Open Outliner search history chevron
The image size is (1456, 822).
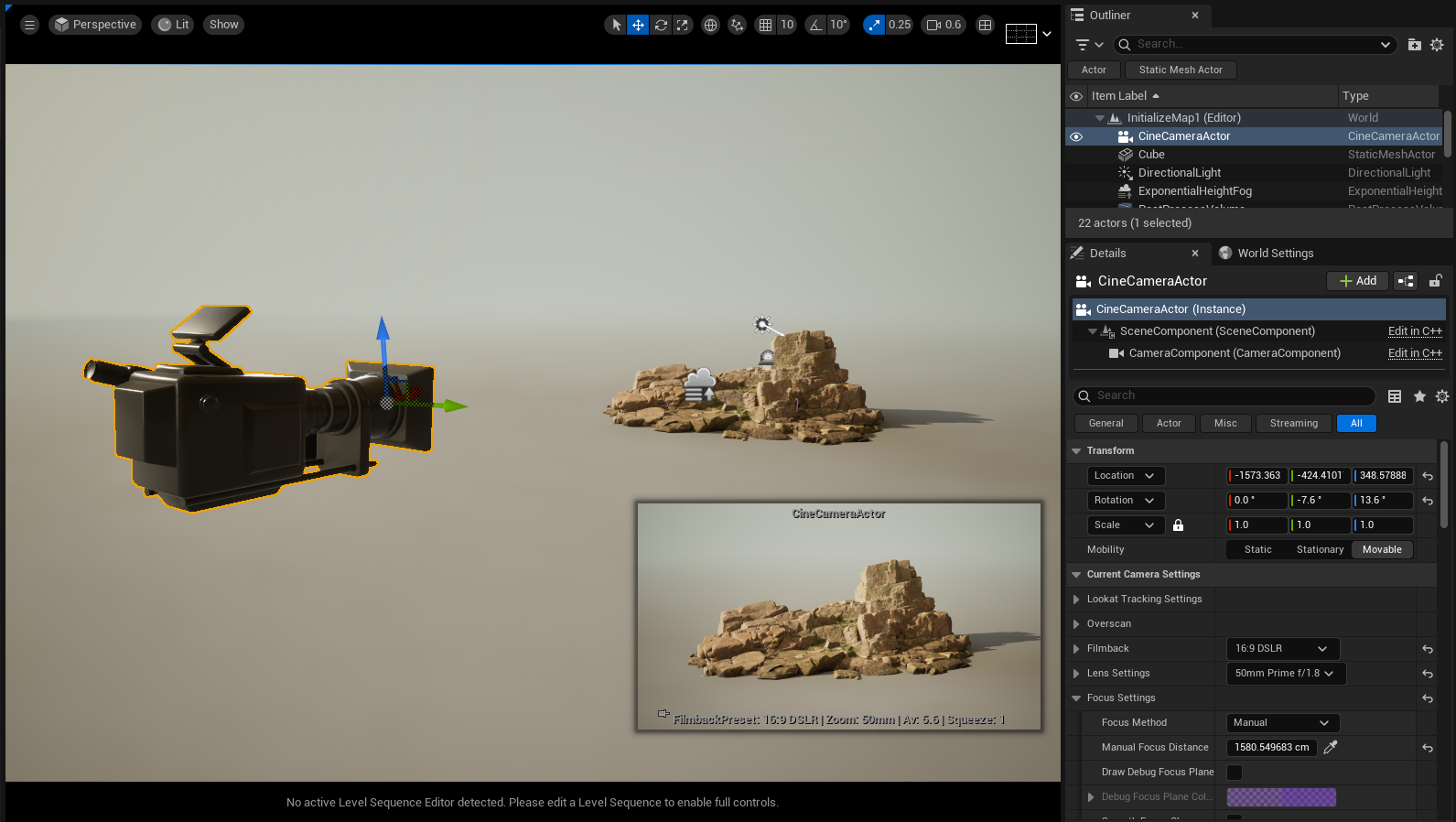tap(1385, 44)
